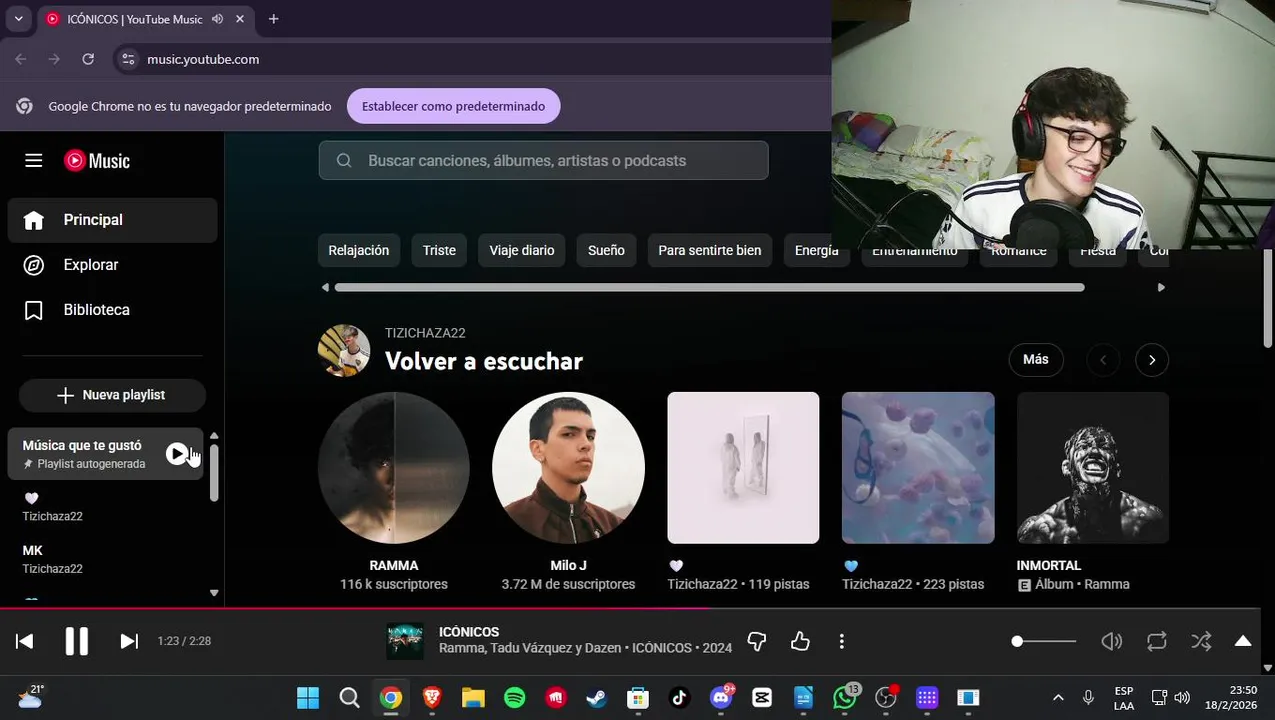Create a Nueva playlist
1275x720 pixels.
click(x=112, y=395)
